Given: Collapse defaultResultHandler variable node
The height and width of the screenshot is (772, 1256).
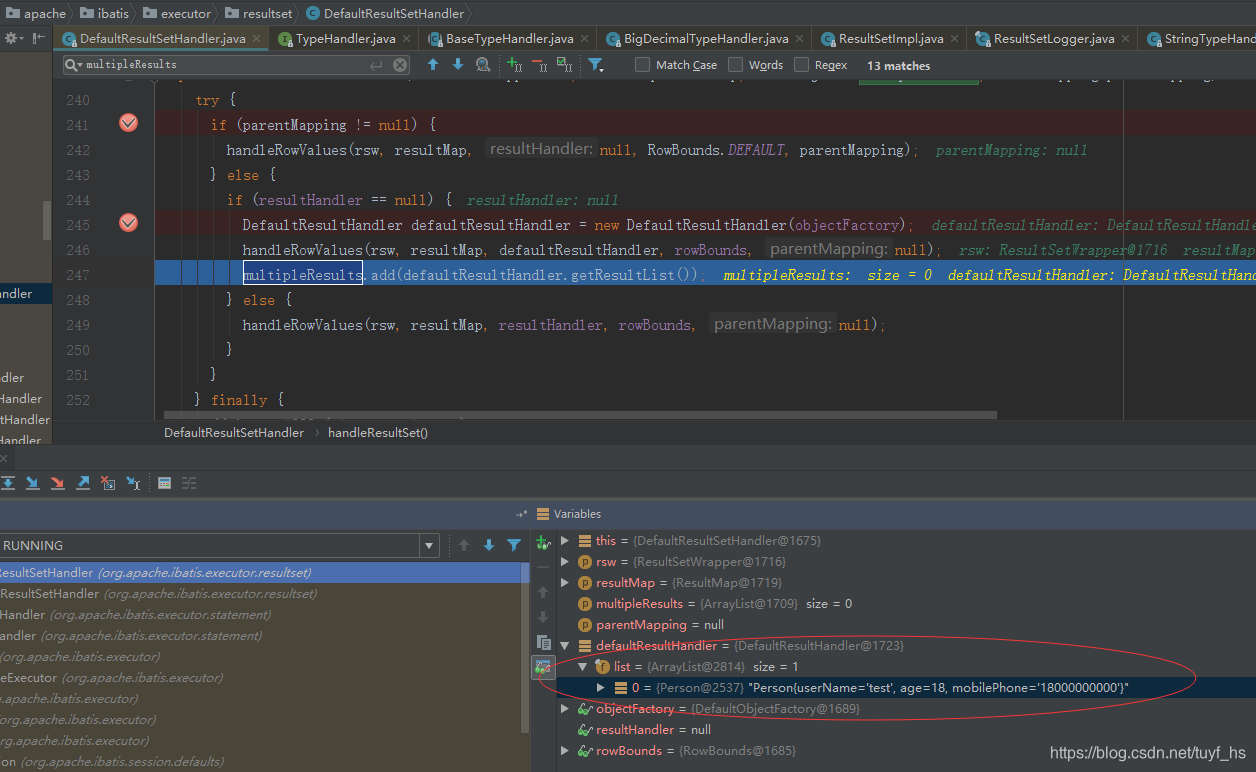Looking at the screenshot, I should click(565, 646).
